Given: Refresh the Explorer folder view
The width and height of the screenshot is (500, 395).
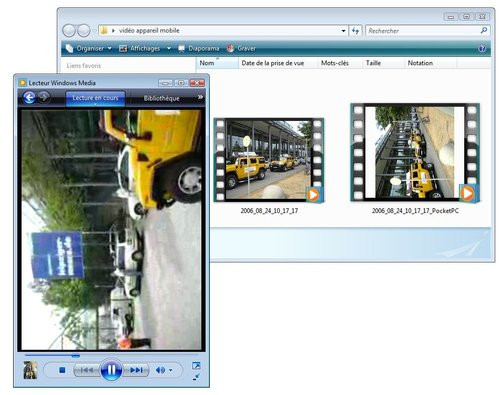Looking at the screenshot, I should point(356,31).
